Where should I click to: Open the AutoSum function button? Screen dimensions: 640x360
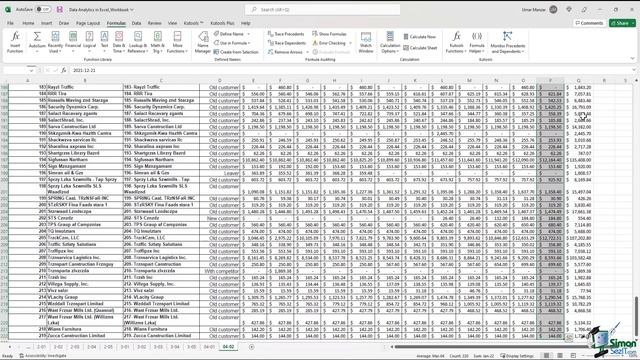coord(37,42)
